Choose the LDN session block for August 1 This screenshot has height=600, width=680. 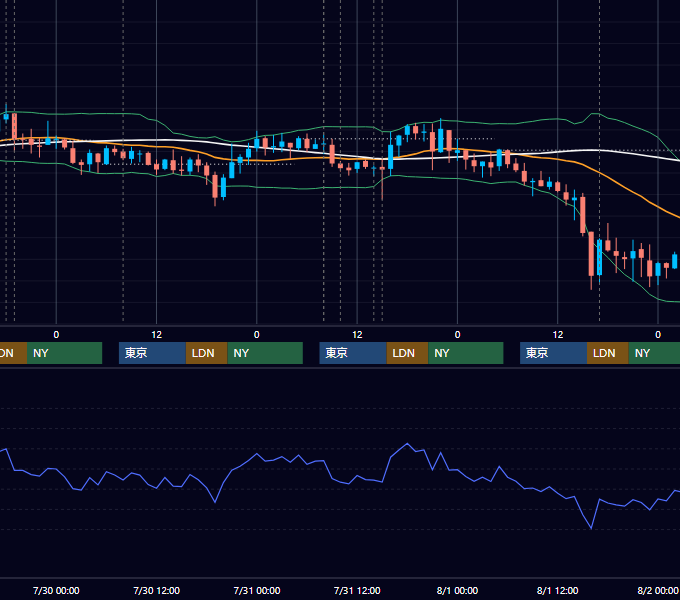click(608, 353)
